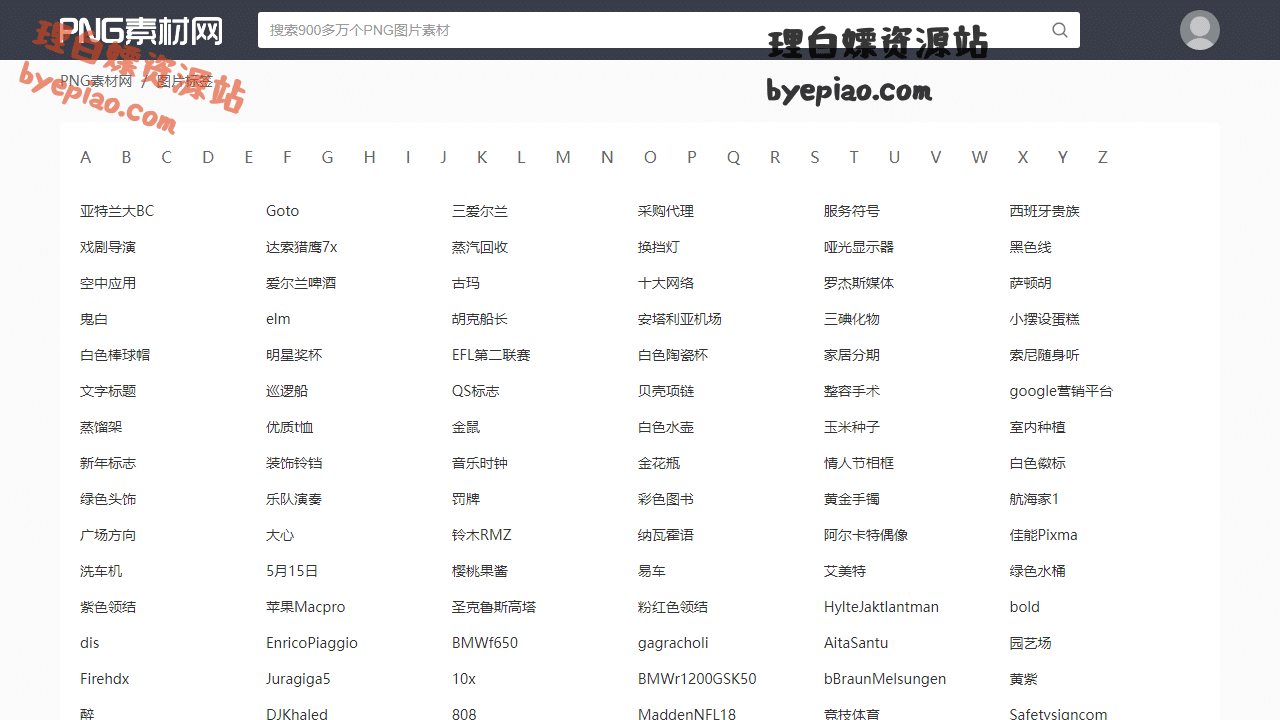Click the 整容手术 tag
Image resolution: width=1280 pixels, height=720 pixels.
coord(852,391)
